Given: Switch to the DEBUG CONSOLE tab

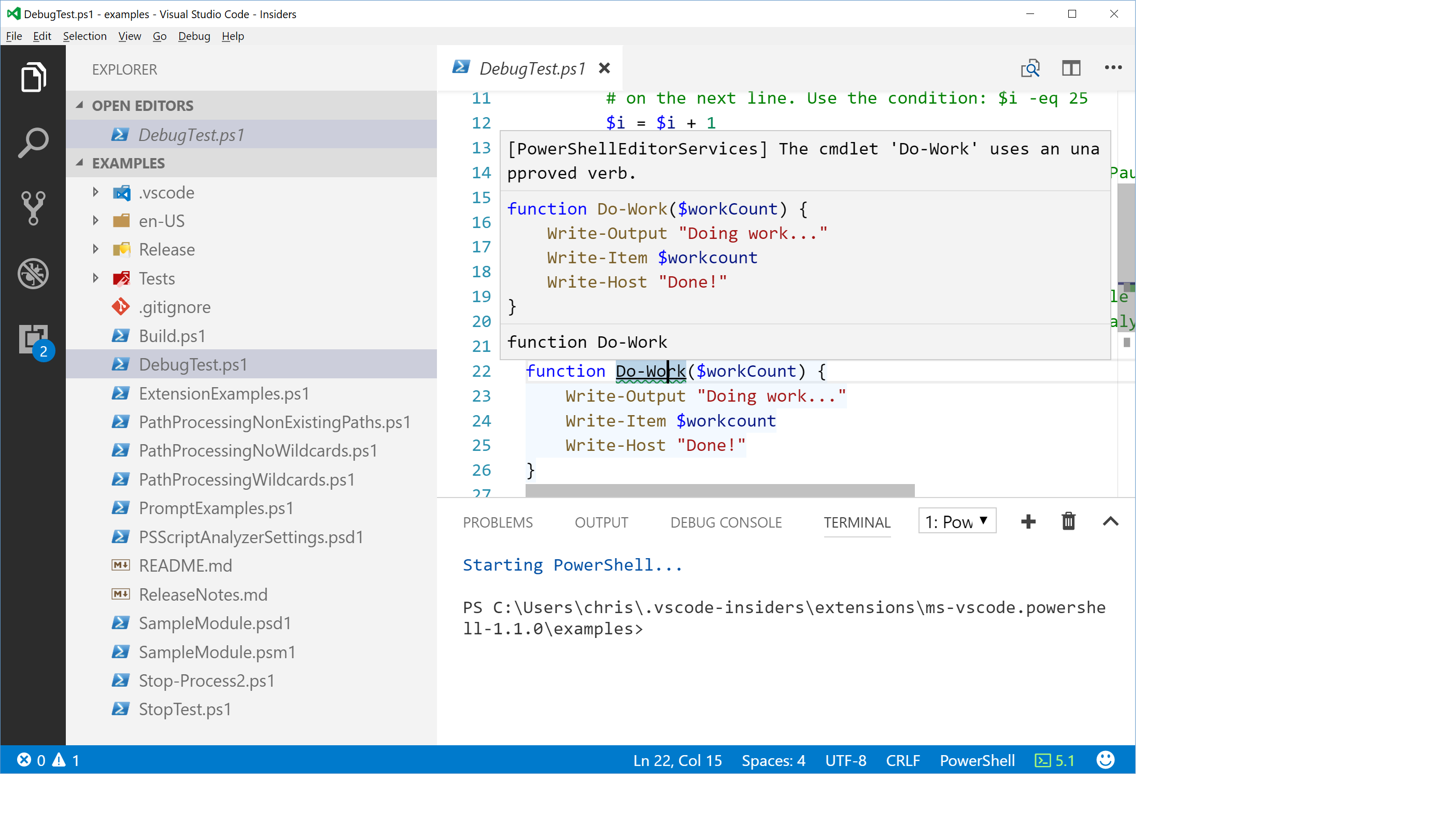Looking at the screenshot, I should coord(726,522).
